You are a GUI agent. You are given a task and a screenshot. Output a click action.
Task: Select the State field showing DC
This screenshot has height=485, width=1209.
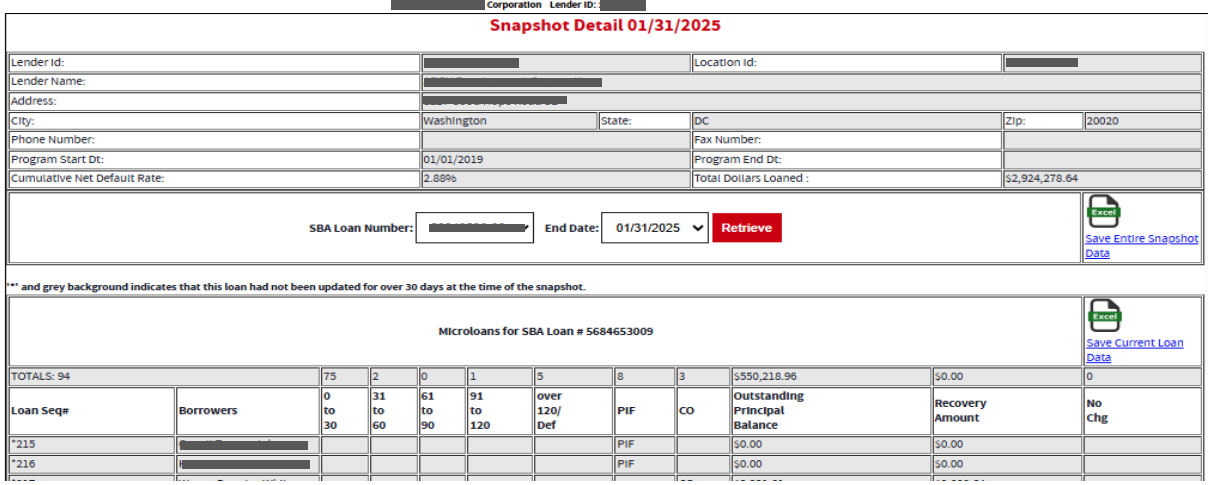point(845,121)
